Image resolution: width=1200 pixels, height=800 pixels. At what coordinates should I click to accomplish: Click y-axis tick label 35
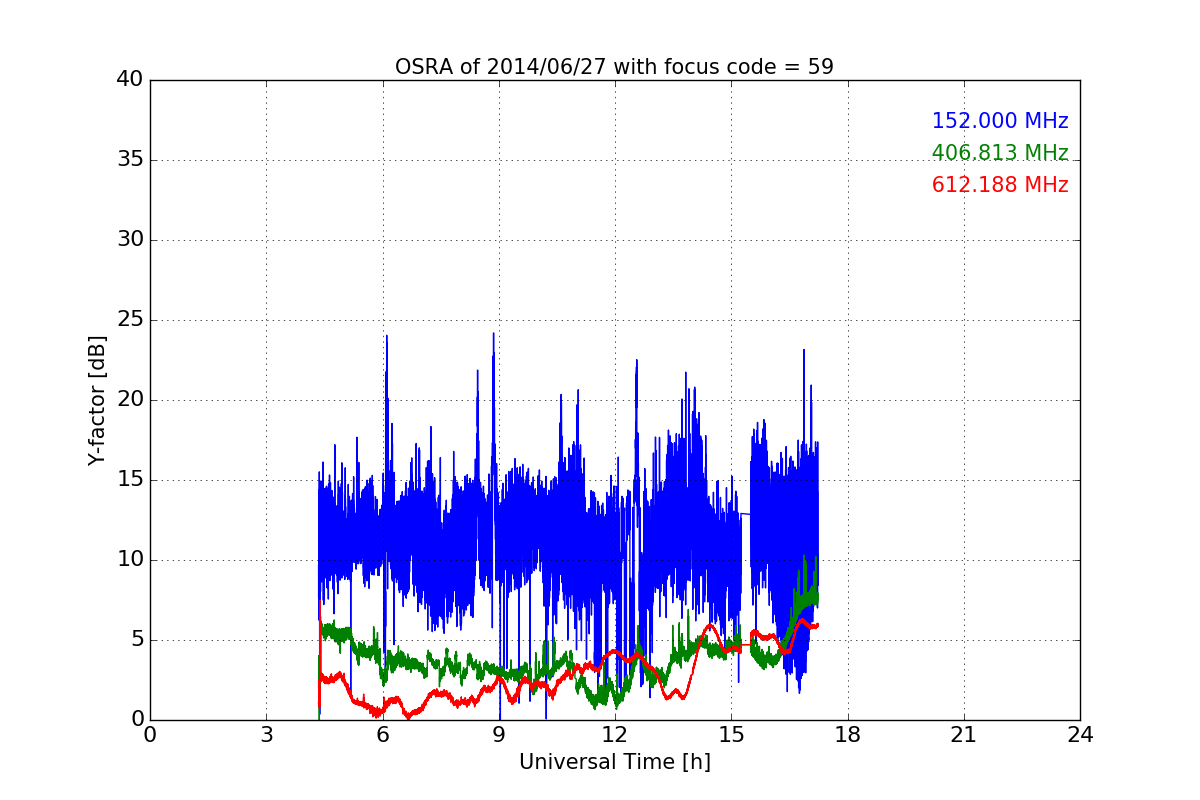[130, 160]
